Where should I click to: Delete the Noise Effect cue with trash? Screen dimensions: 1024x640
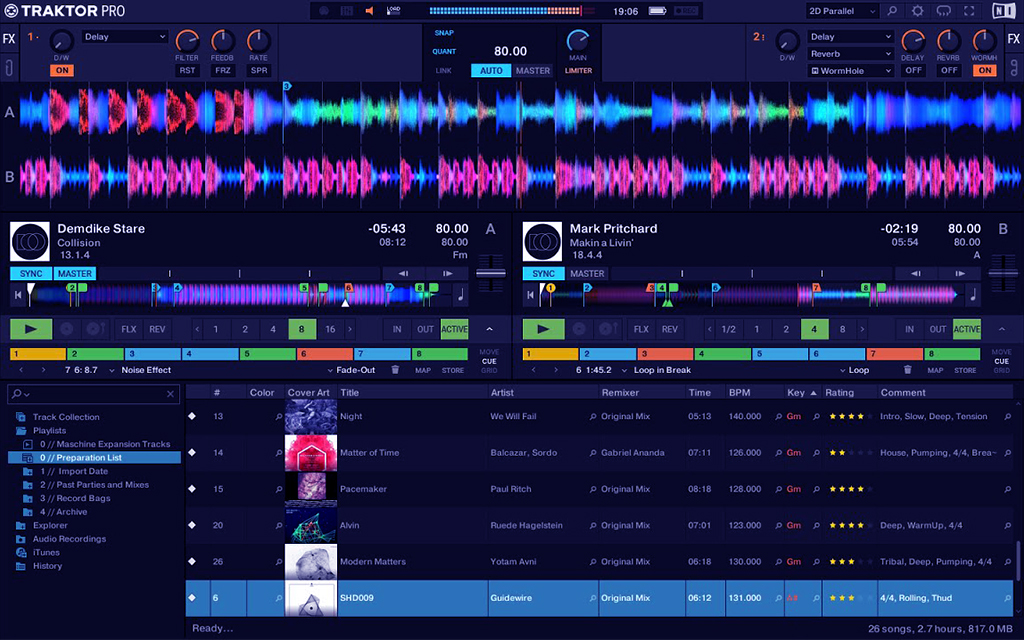click(395, 370)
